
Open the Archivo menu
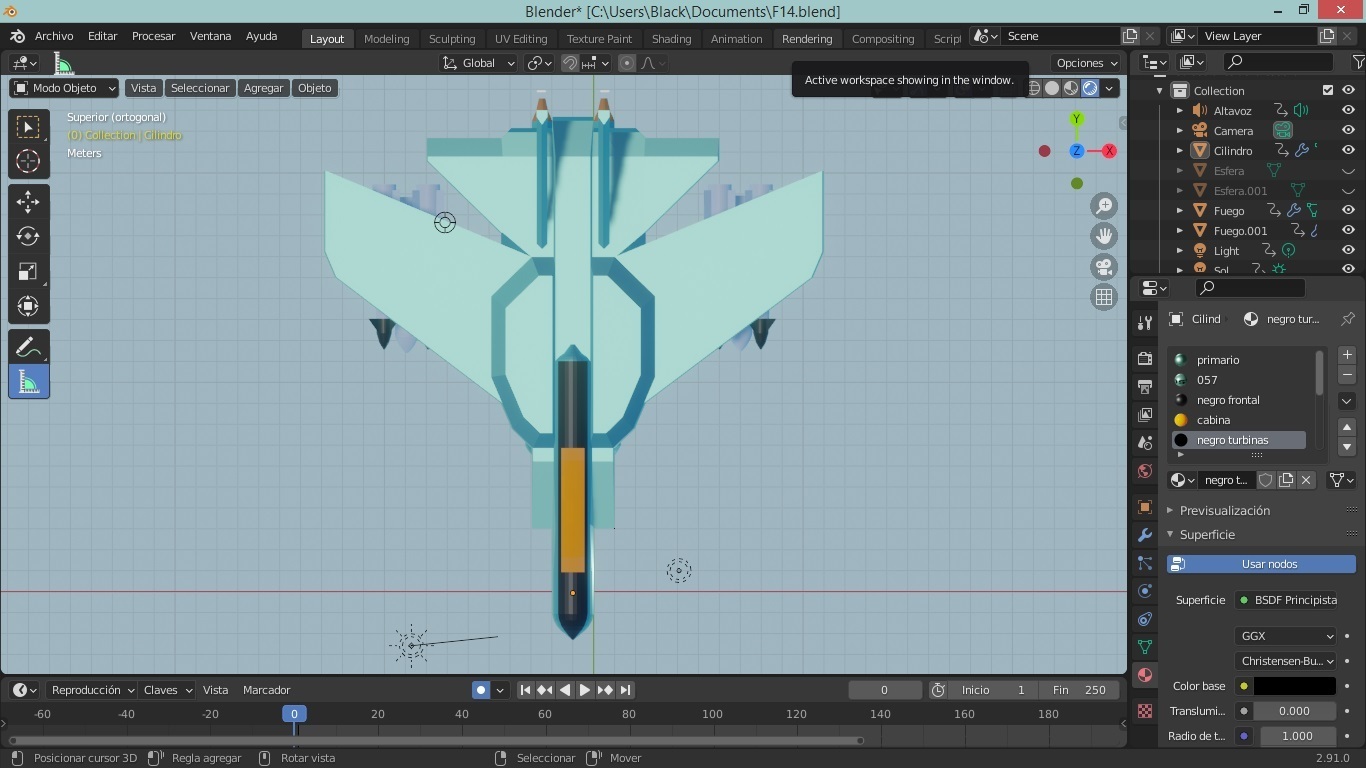(x=53, y=36)
